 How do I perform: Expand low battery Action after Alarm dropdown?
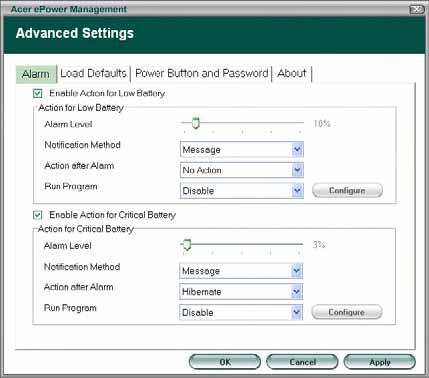[x=242, y=170]
